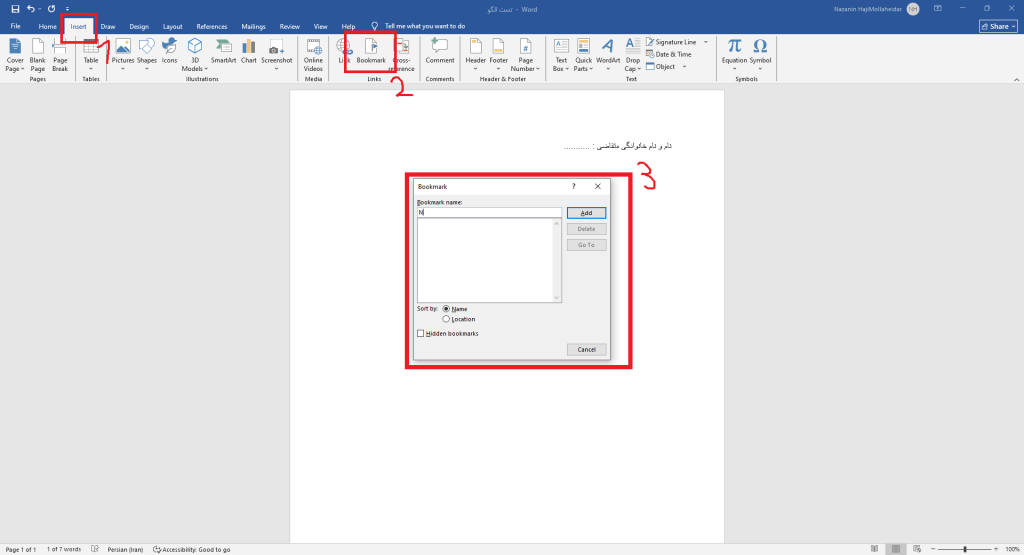This screenshot has height=555, width=1024.
Task: Click the Add button in Bookmark dialog
Action: [586, 213]
